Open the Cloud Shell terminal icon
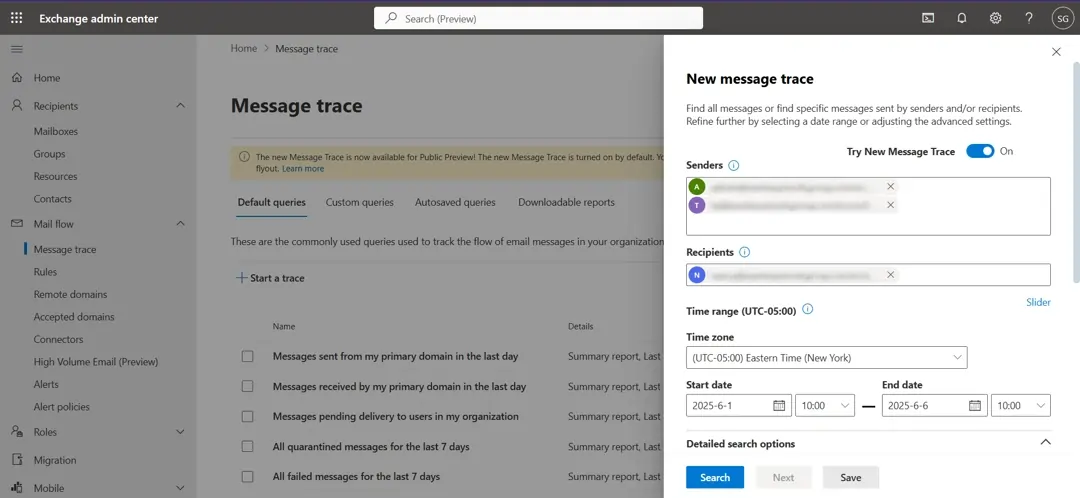 coord(928,19)
